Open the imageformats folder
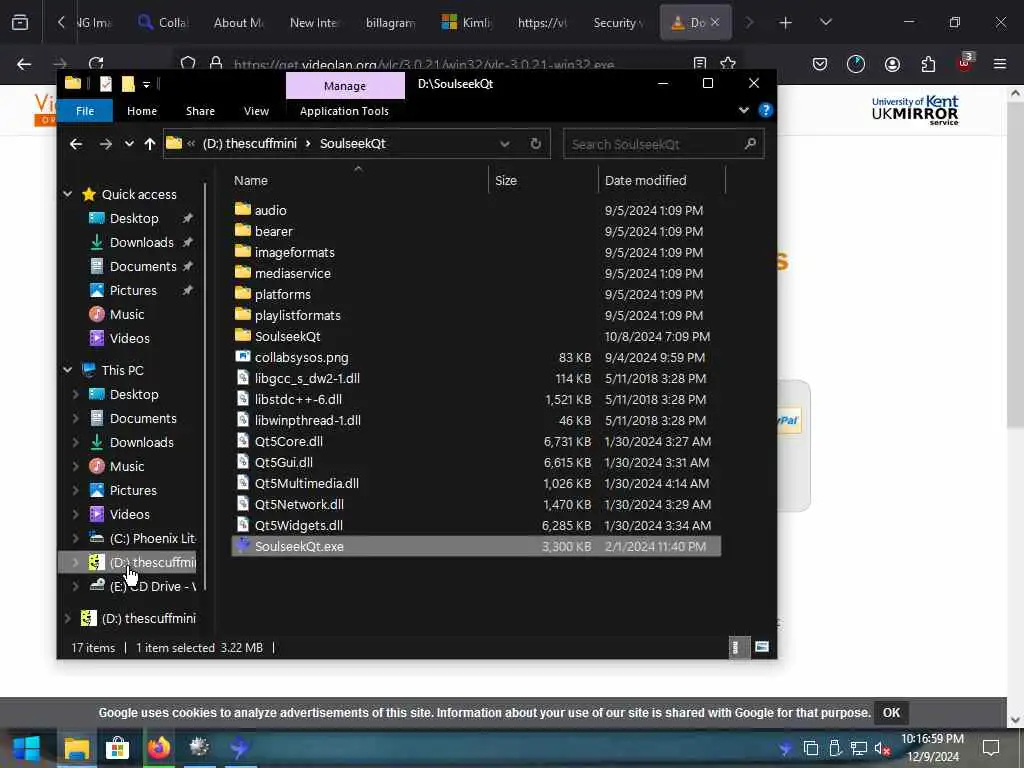The height and width of the screenshot is (768, 1024). point(294,252)
